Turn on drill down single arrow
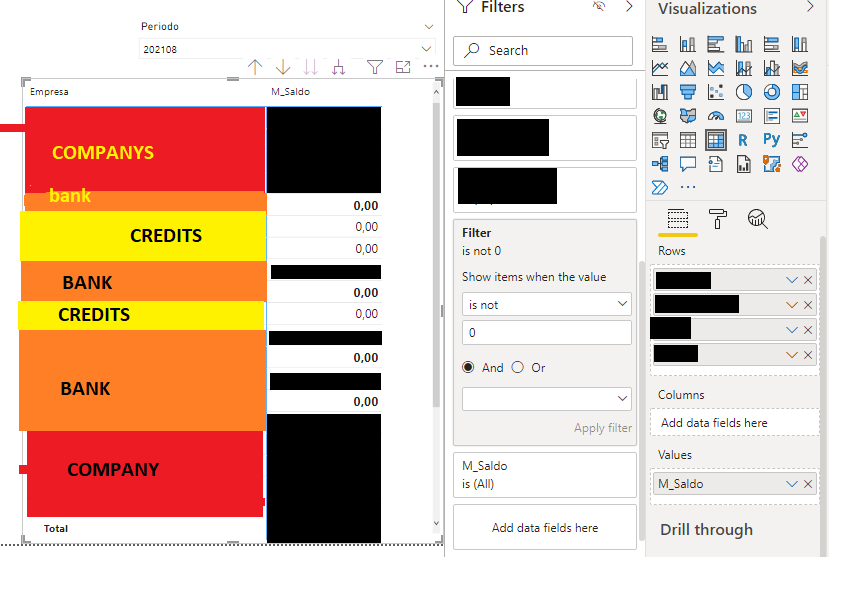864x592 pixels. pos(283,67)
